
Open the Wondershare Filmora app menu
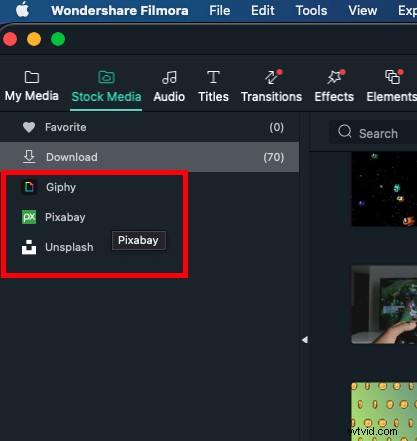coord(120,11)
